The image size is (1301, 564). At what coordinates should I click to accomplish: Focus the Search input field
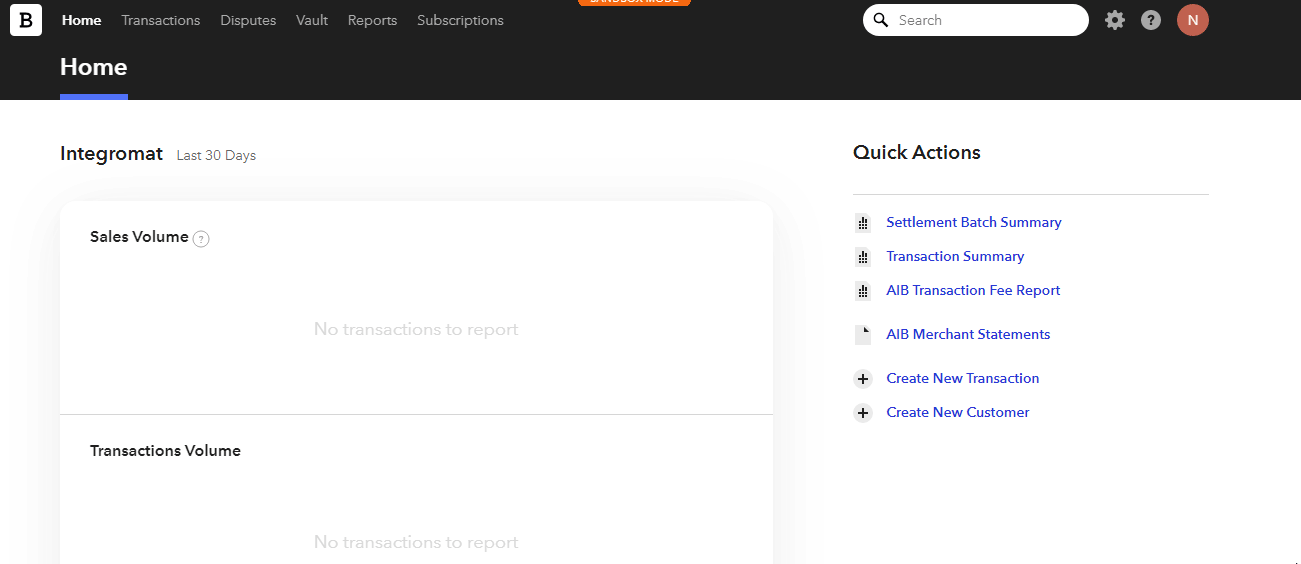(x=976, y=20)
